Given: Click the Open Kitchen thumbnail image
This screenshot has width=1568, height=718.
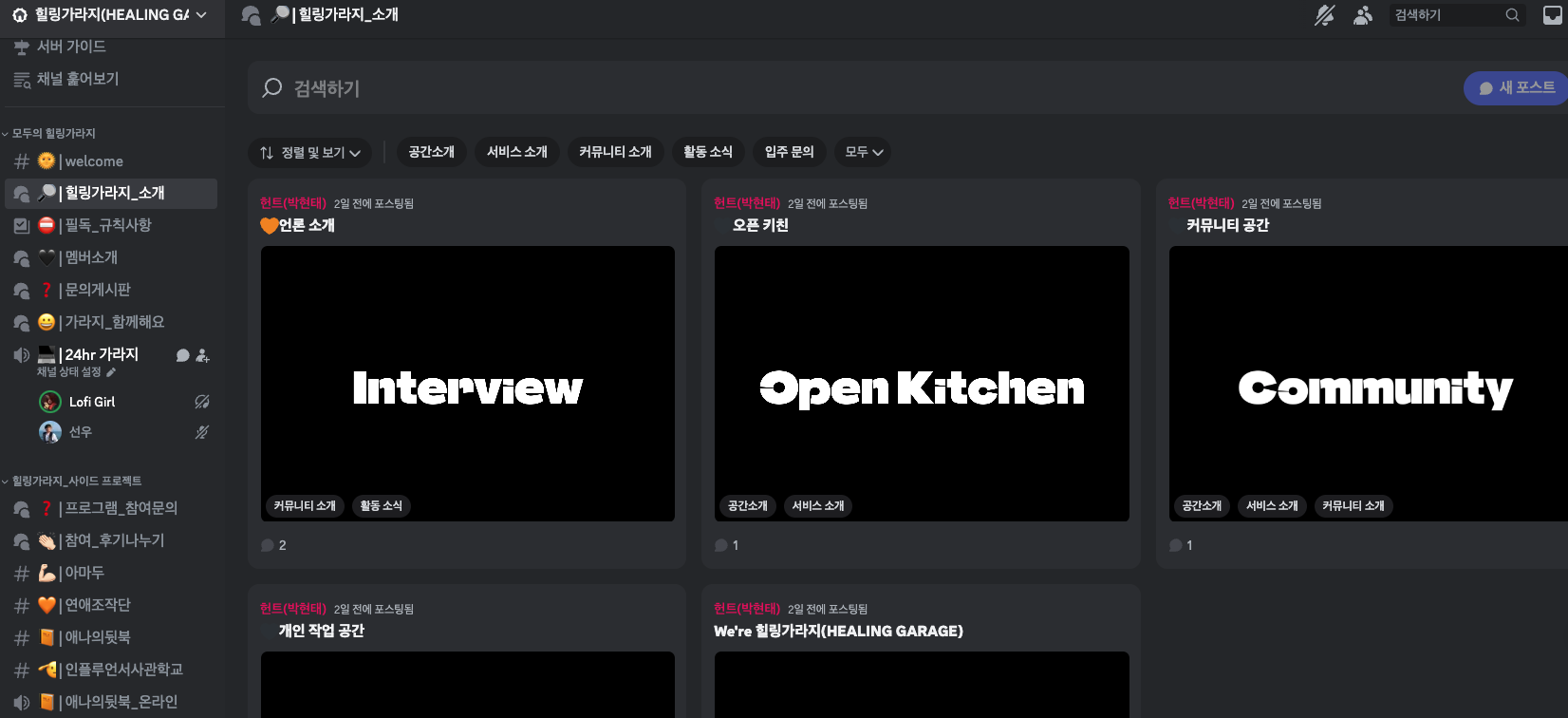Looking at the screenshot, I should coord(922,384).
